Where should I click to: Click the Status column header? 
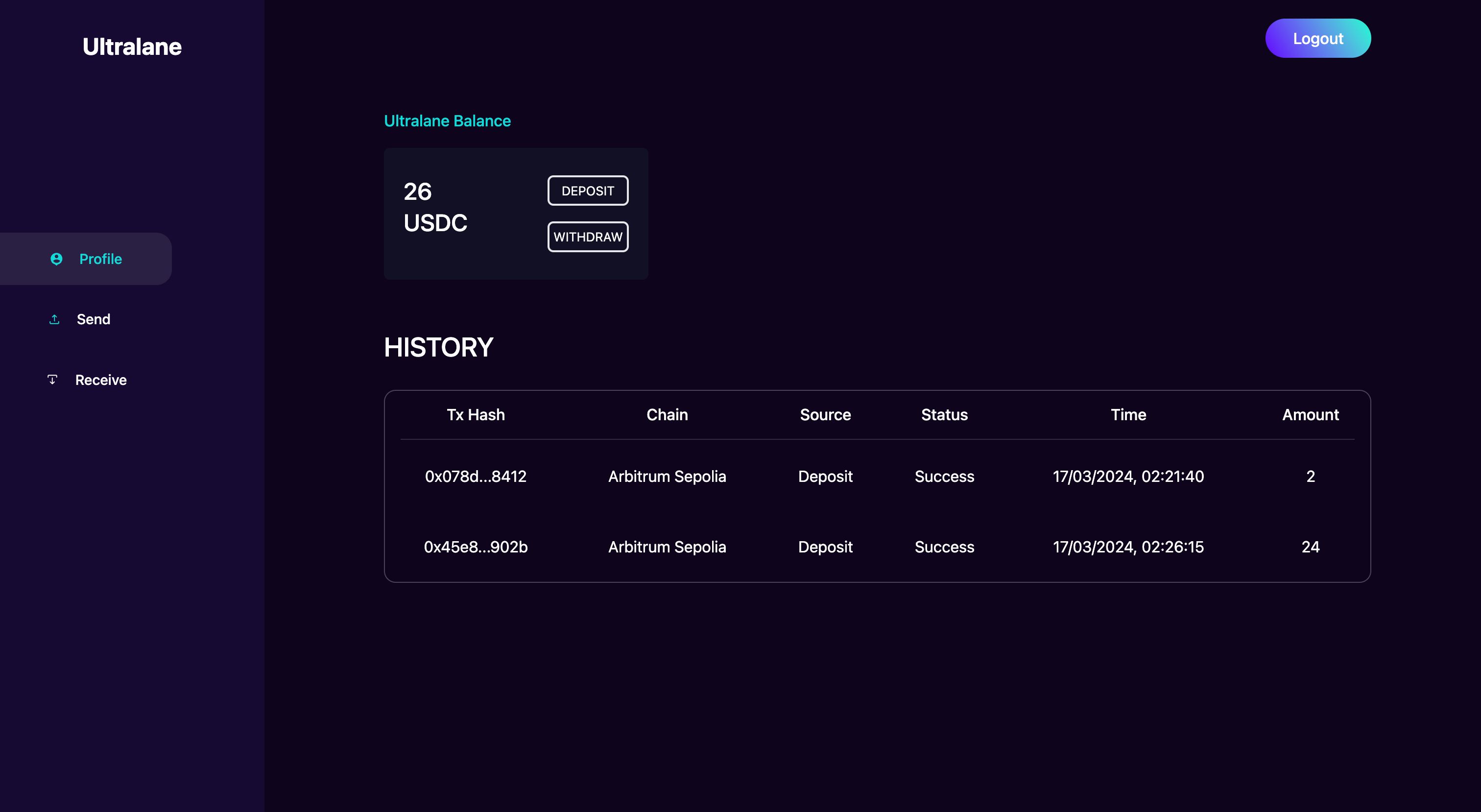click(944, 415)
